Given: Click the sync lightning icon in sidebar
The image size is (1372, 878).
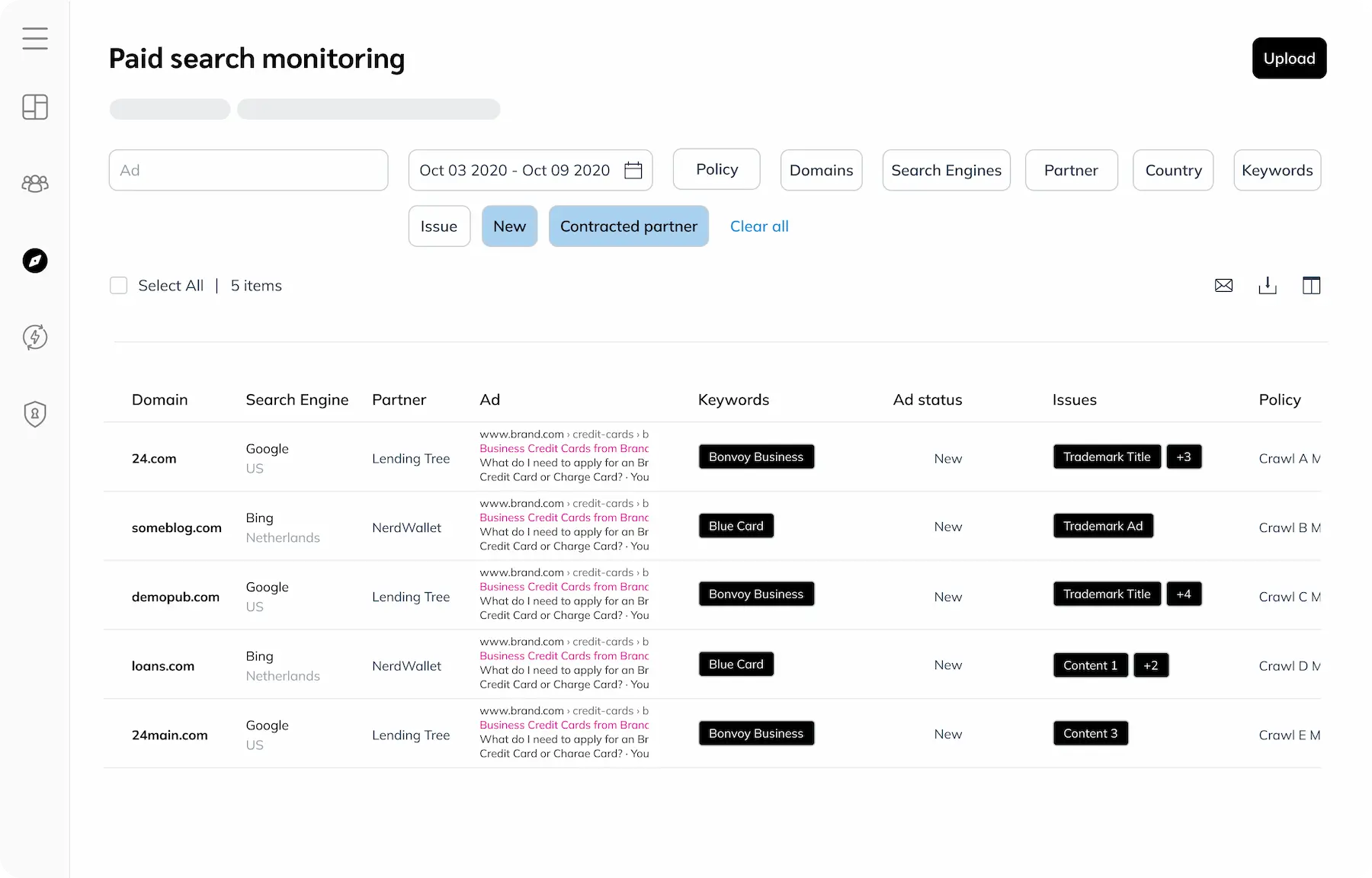Looking at the screenshot, I should click(x=35, y=337).
